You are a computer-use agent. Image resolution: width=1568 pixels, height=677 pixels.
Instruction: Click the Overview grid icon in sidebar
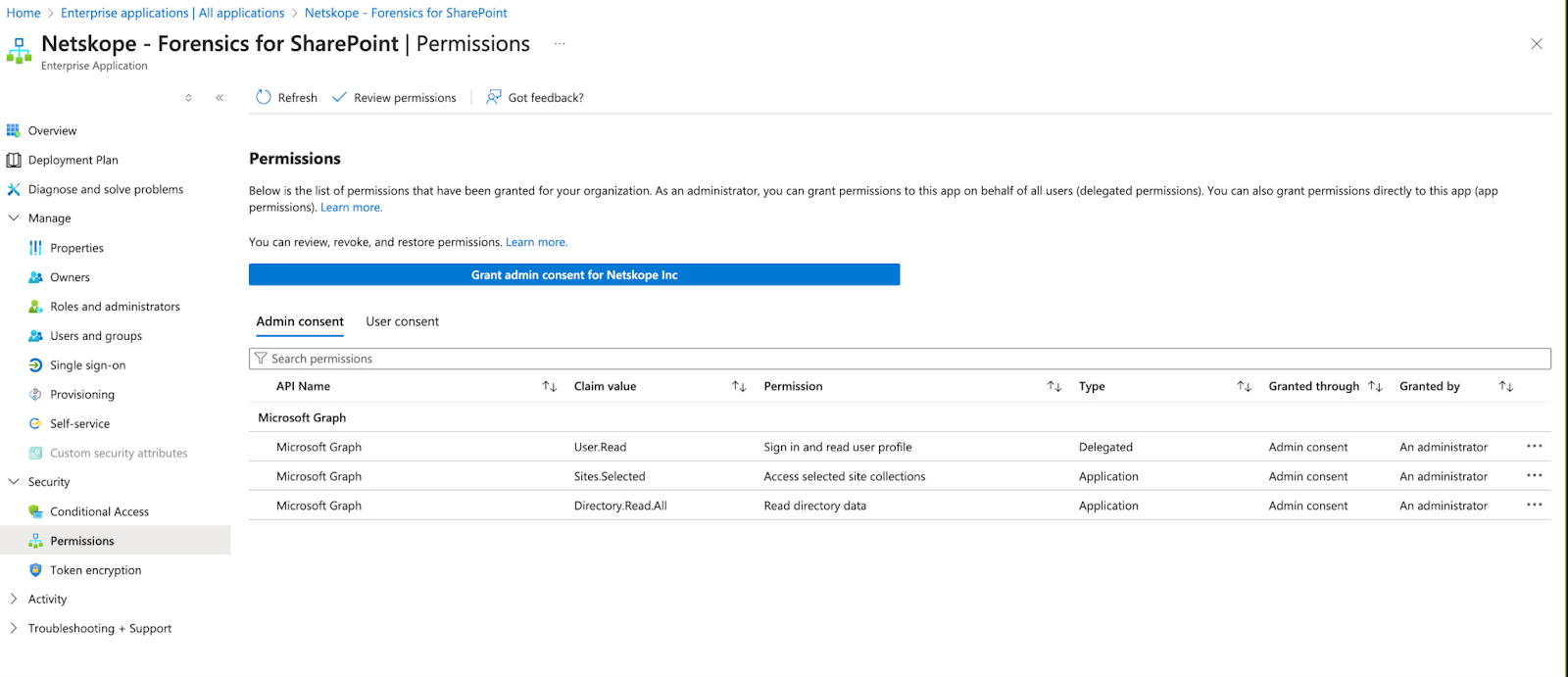[x=14, y=130]
